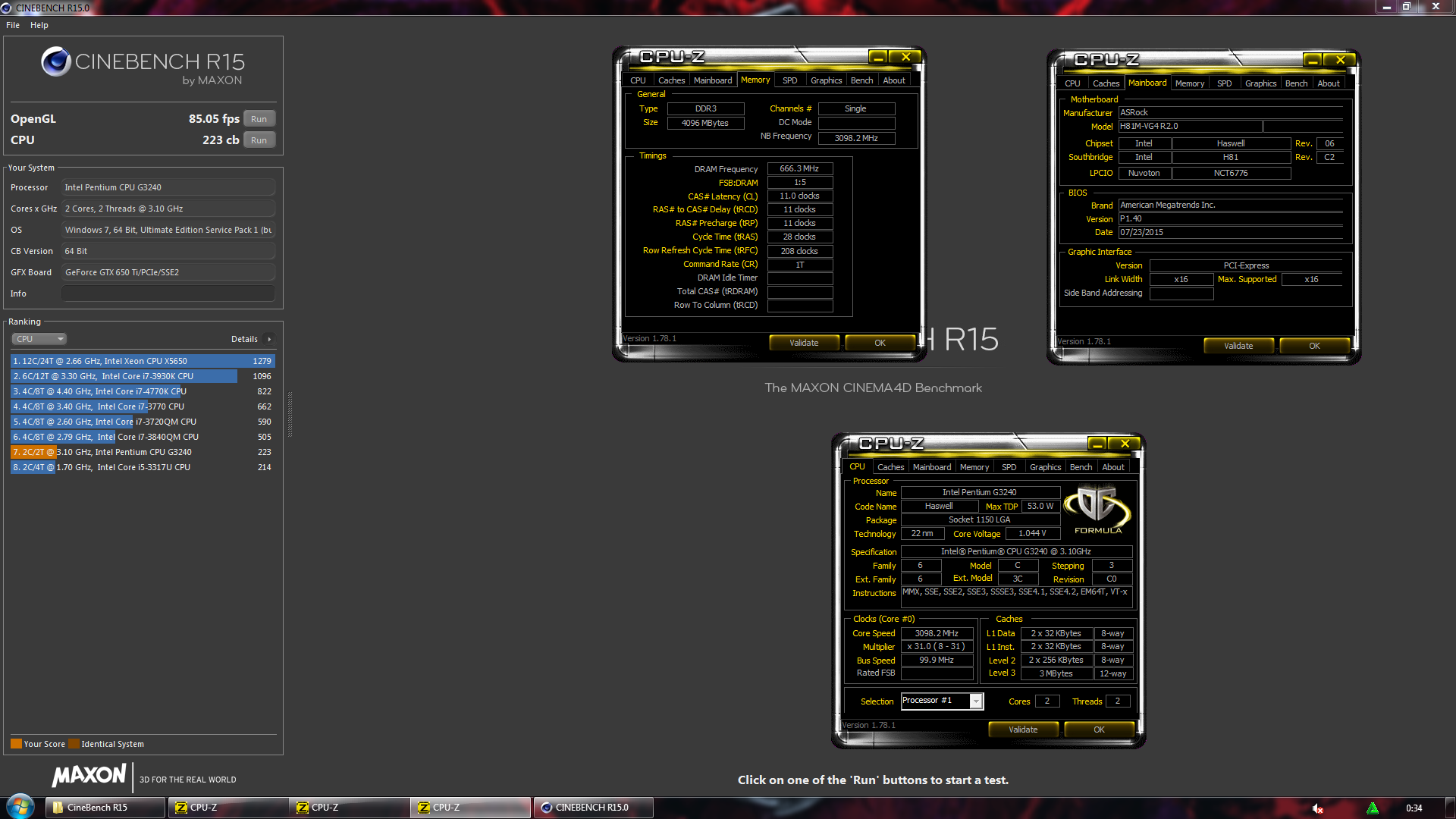Open Bench tab in bottom CPU-Z window

(x=1081, y=467)
